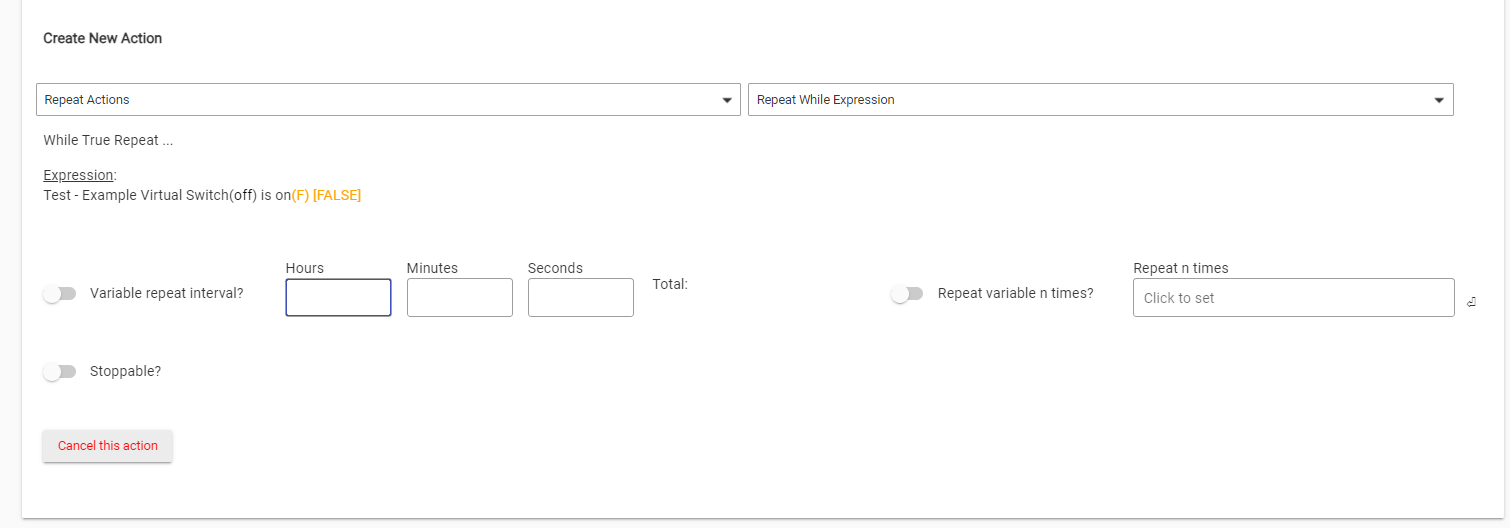Click the Repeat variable n times? label
Screen dimensions: 1510x528
[1015, 294]
